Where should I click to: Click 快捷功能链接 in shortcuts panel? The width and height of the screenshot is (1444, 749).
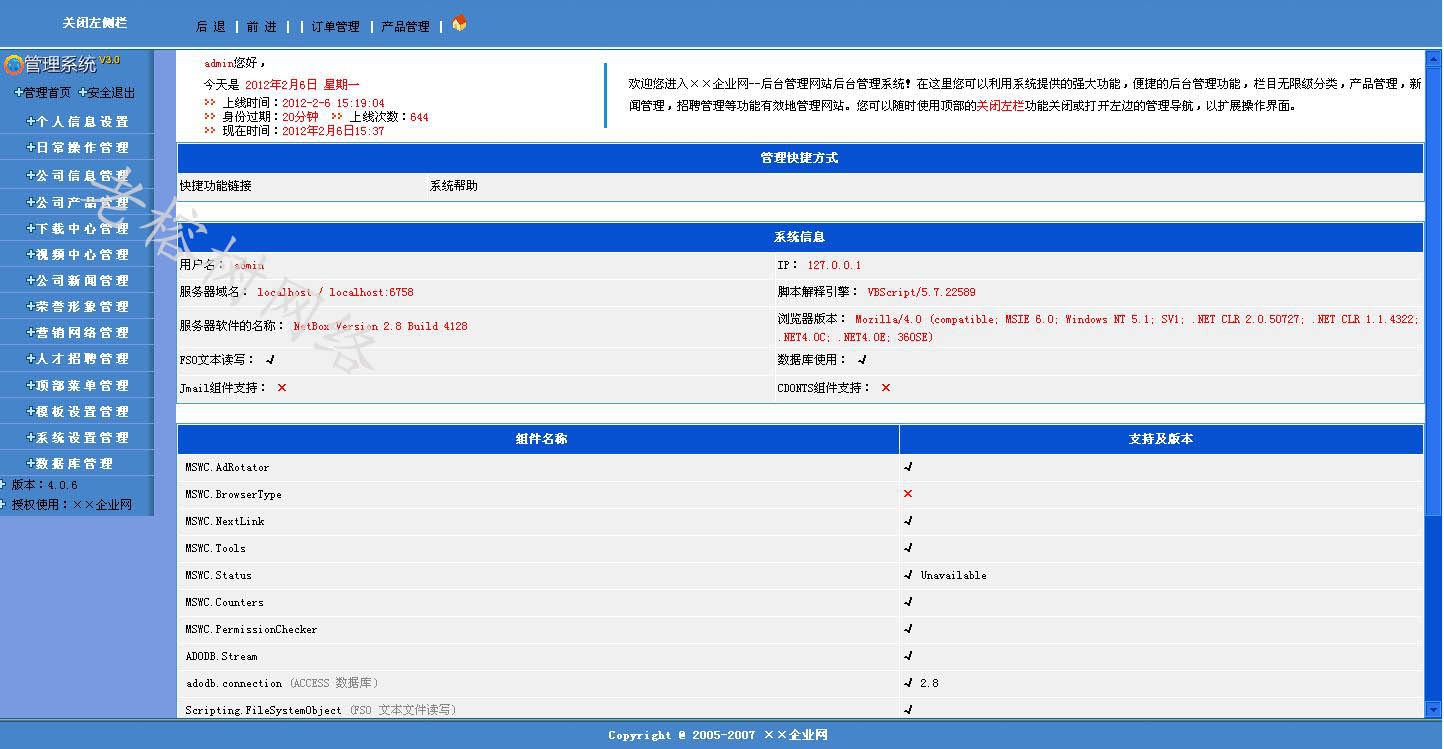(216, 186)
